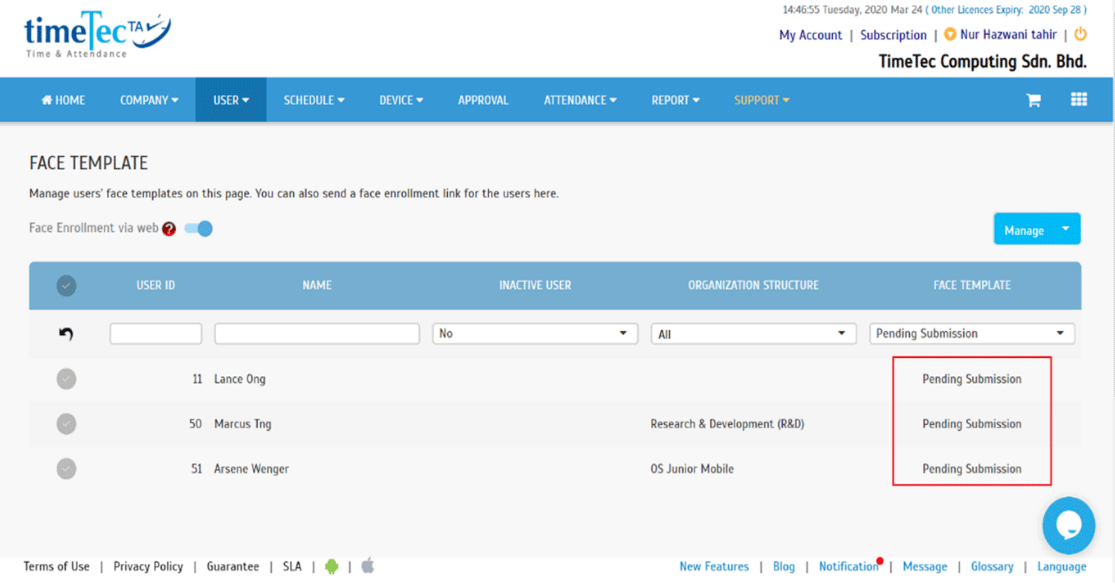Open the shopping cart icon
The image size is (1115, 586).
tap(1033, 100)
